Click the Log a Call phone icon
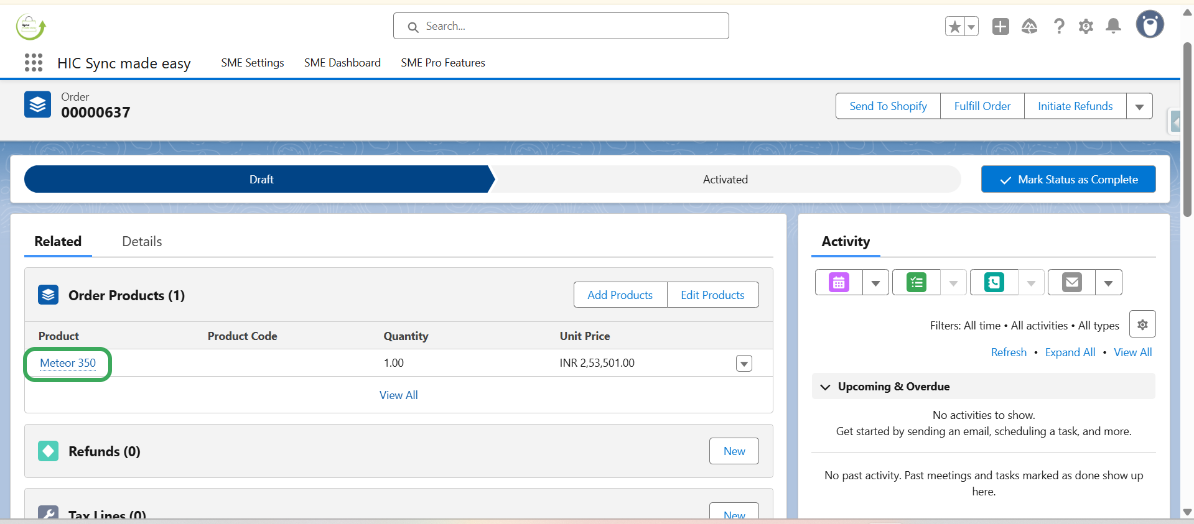Screen dimensions: 1194x524 click(x=994, y=283)
